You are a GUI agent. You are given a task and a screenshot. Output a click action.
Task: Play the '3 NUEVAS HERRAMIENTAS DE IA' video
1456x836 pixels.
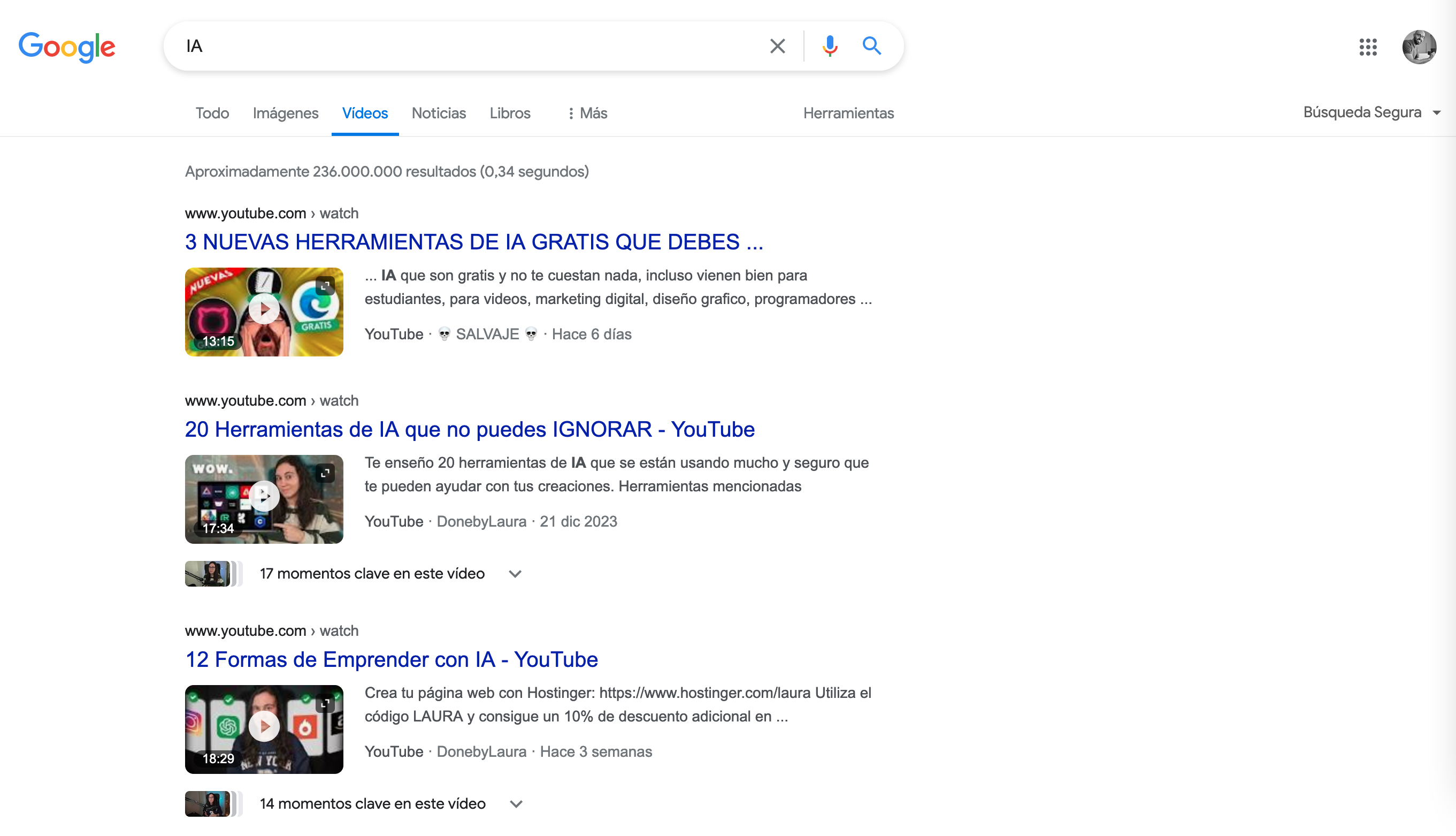click(x=264, y=309)
